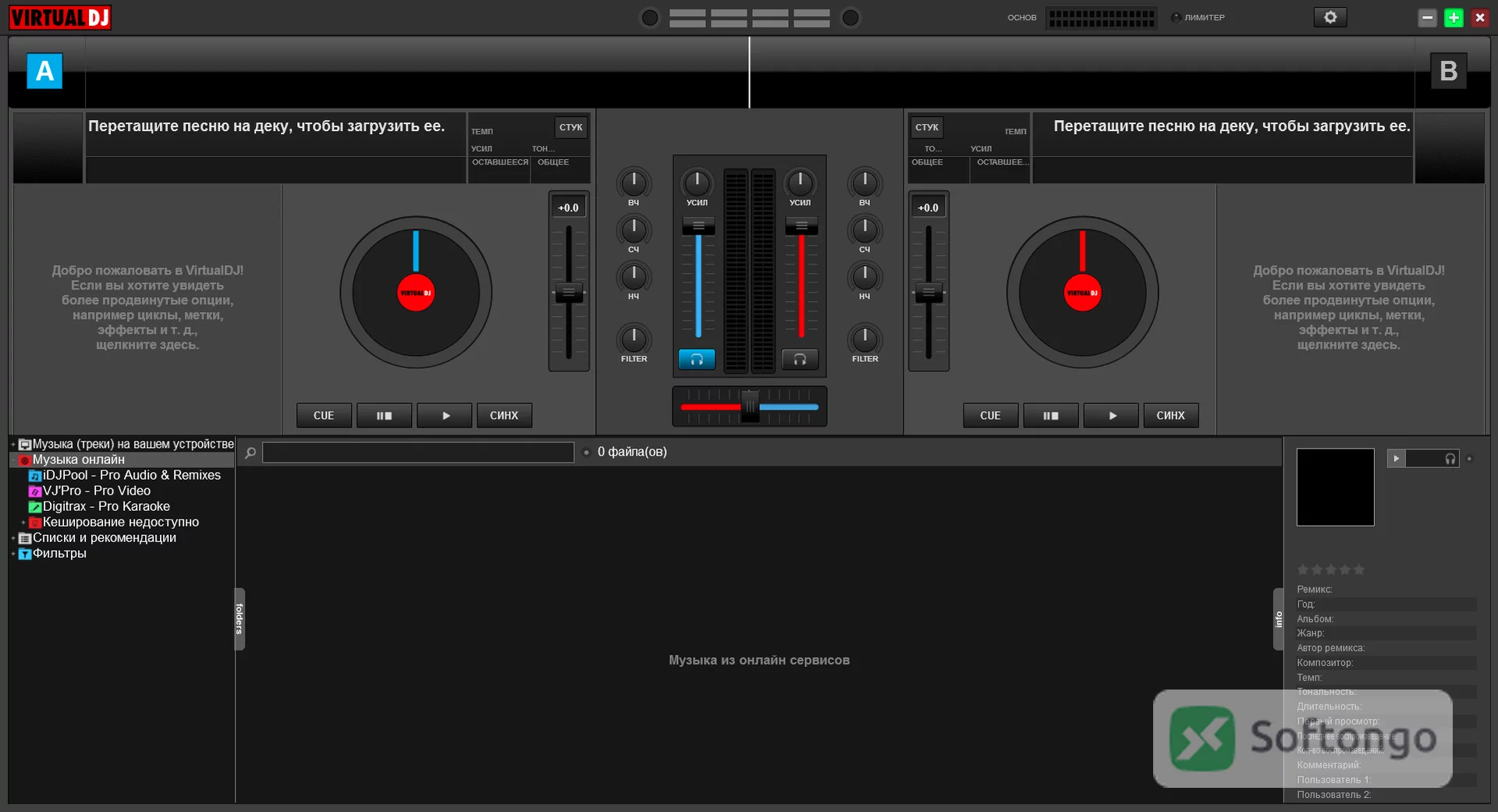Collapse the info side tab
This screenshot has width=1498, height=812.
click(1278, 619)
